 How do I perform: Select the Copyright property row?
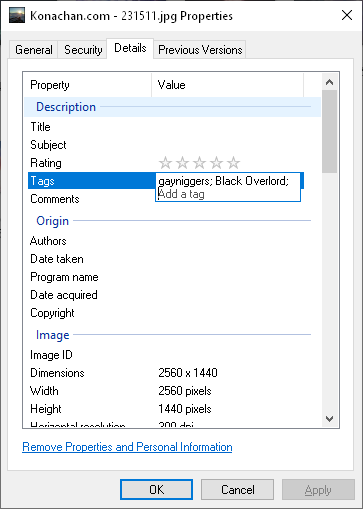172,313
